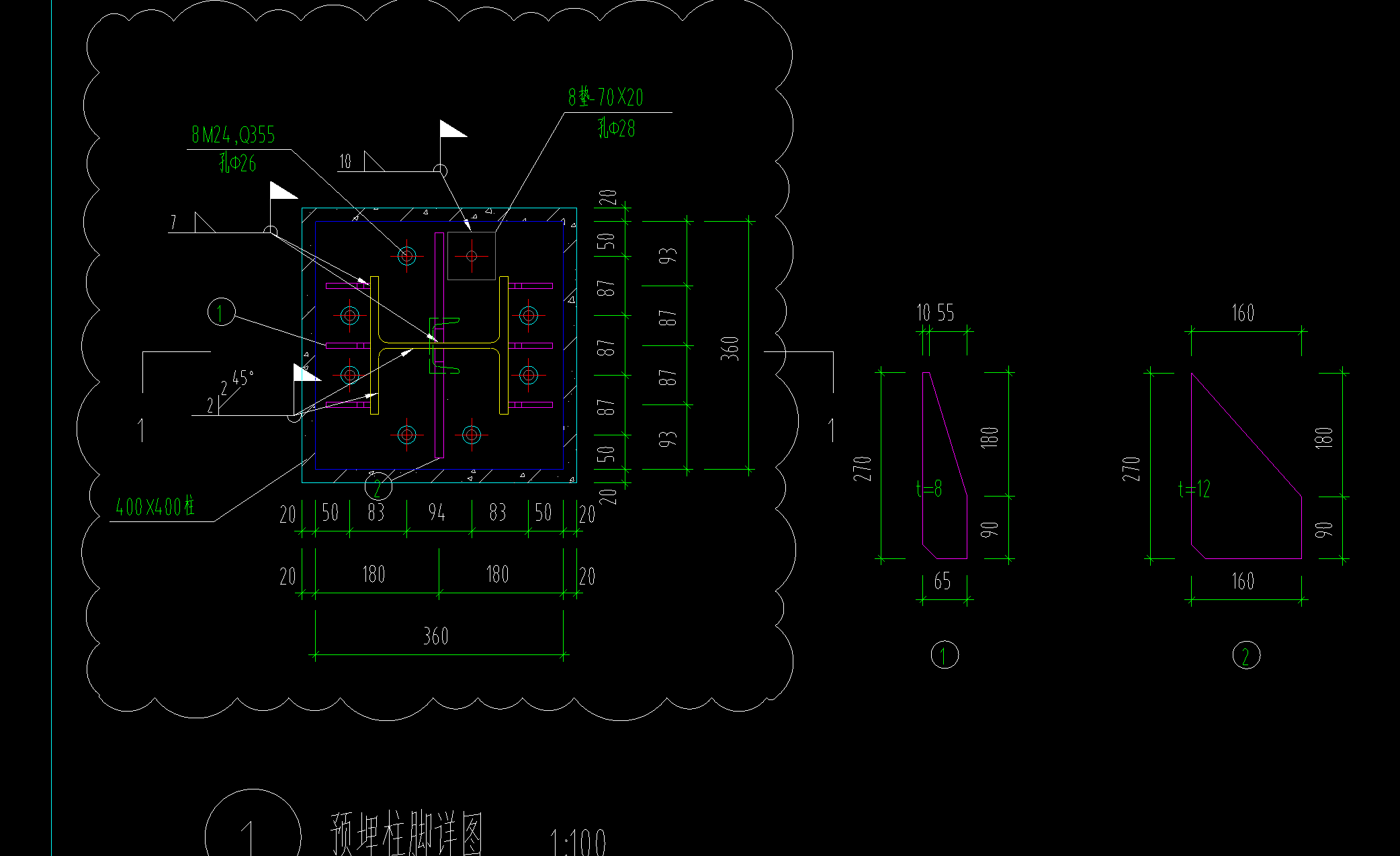This screenshot has height=856, width=1400.
Task: Click the drawing title "预埋柱脚详图"
Action: (x=407, y=833)
